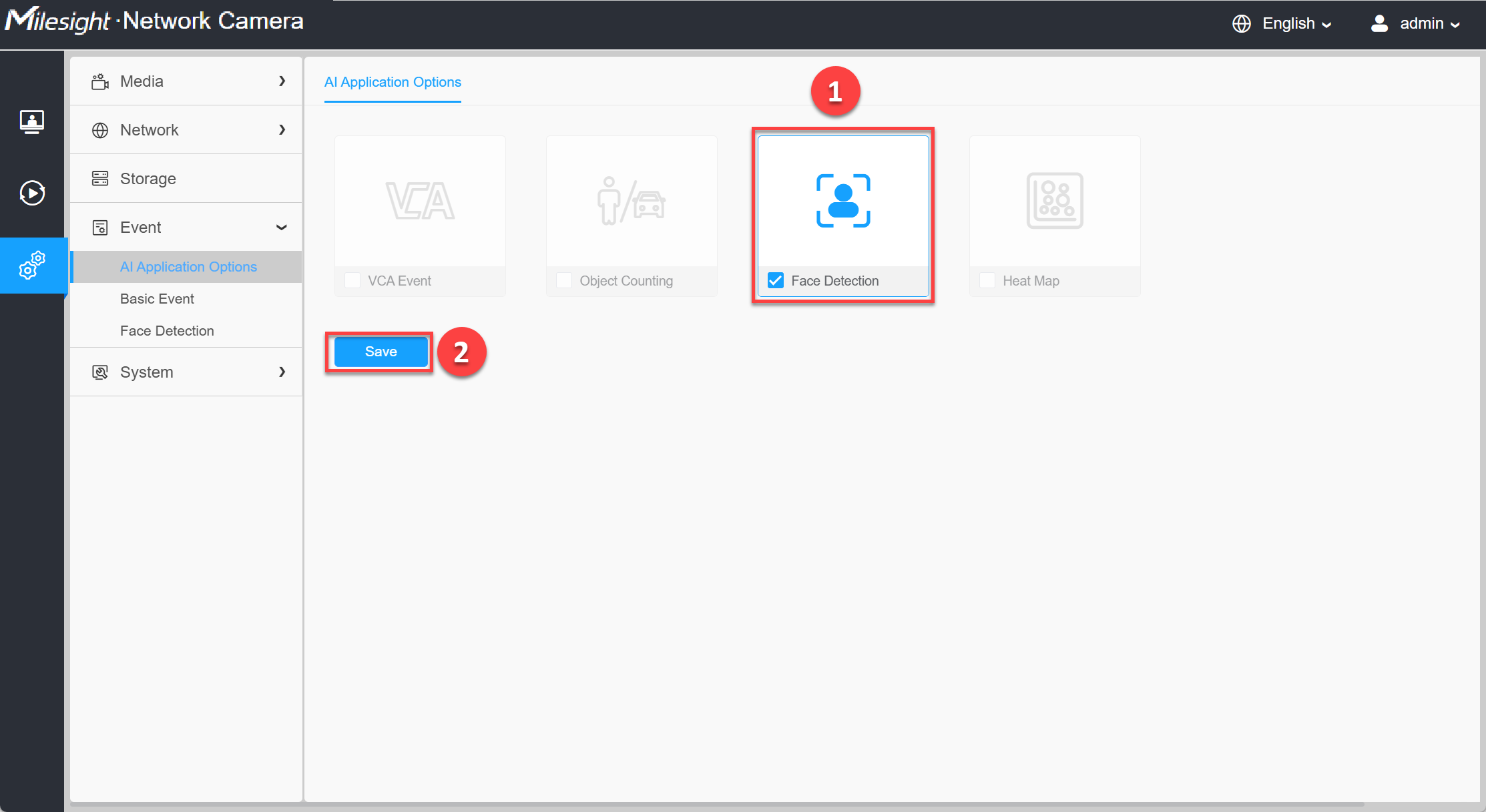Open the Storage menu section

point(186,178)
